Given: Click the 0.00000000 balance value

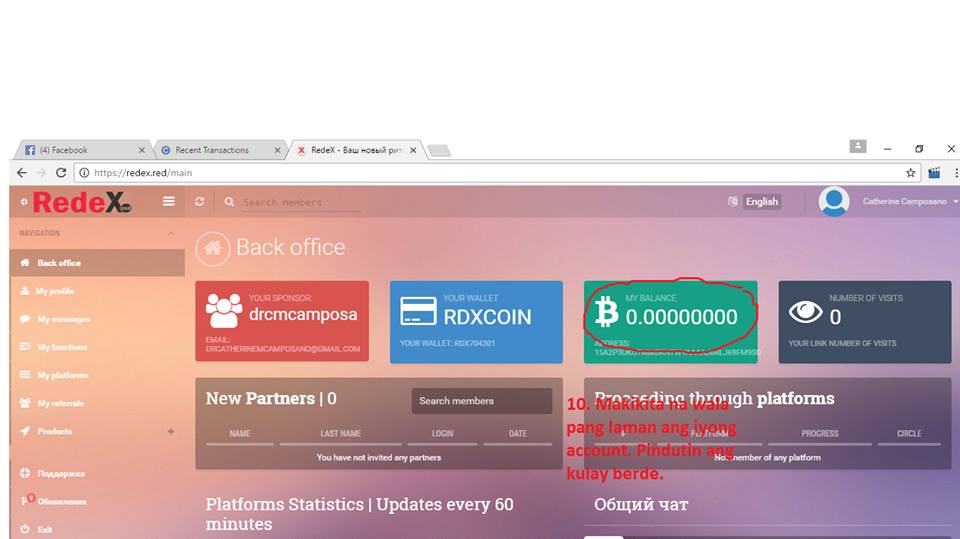Looking at the screenshot, I should pos(681,317).
